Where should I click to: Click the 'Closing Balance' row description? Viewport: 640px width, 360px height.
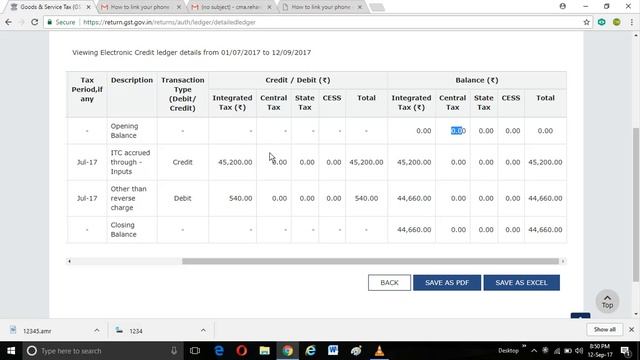click(123, 229)
